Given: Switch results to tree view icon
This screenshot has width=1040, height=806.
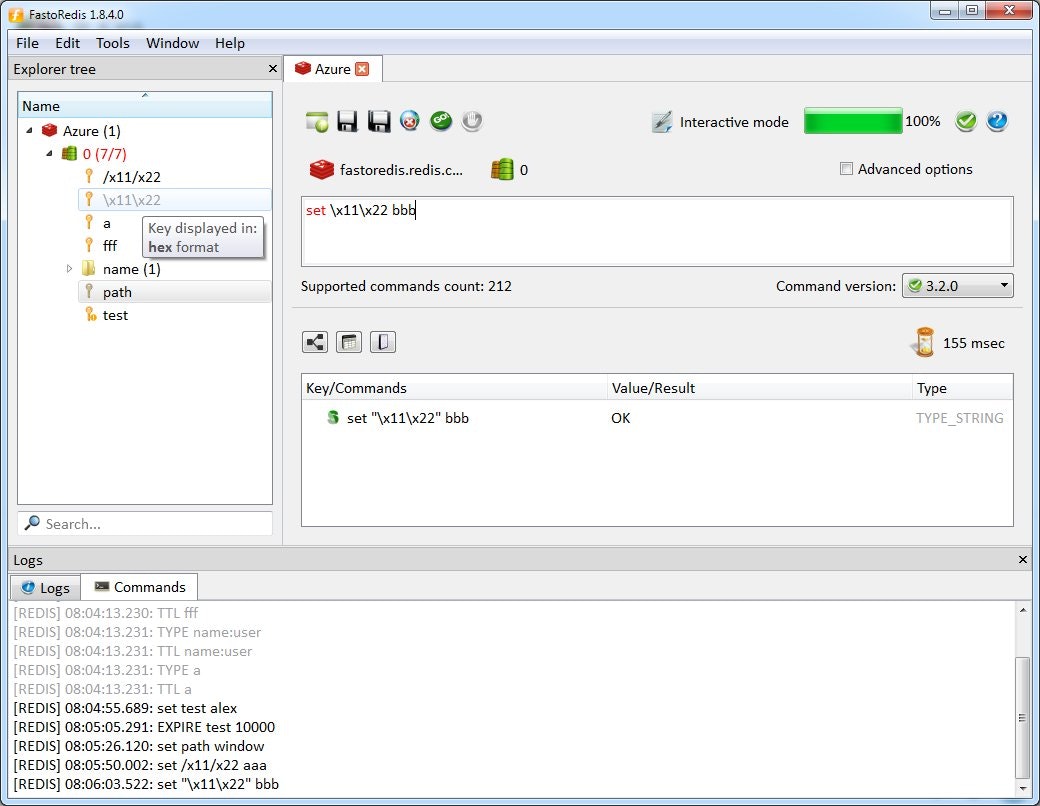Looking at the screenshot, I should click(315, 341).
